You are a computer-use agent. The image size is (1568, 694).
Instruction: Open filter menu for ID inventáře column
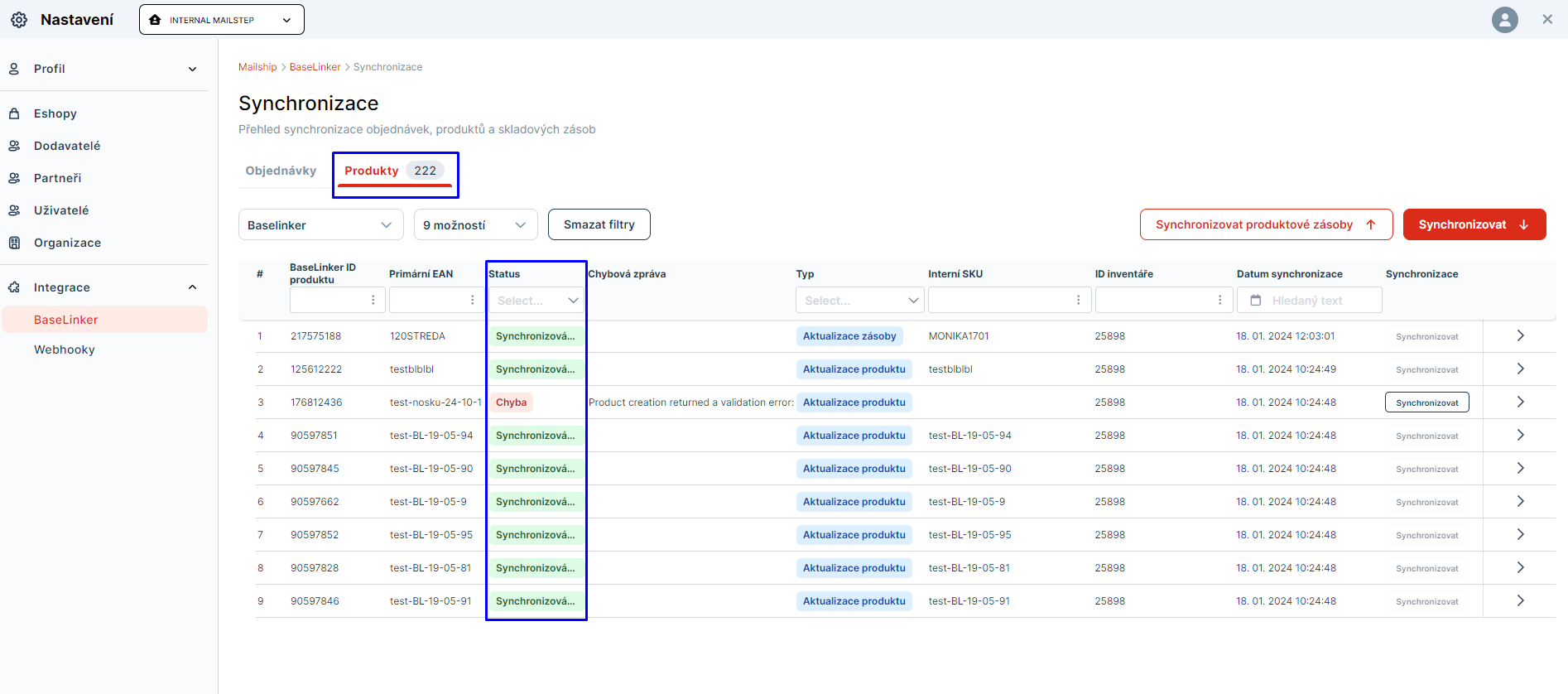tap(1219, 300)
